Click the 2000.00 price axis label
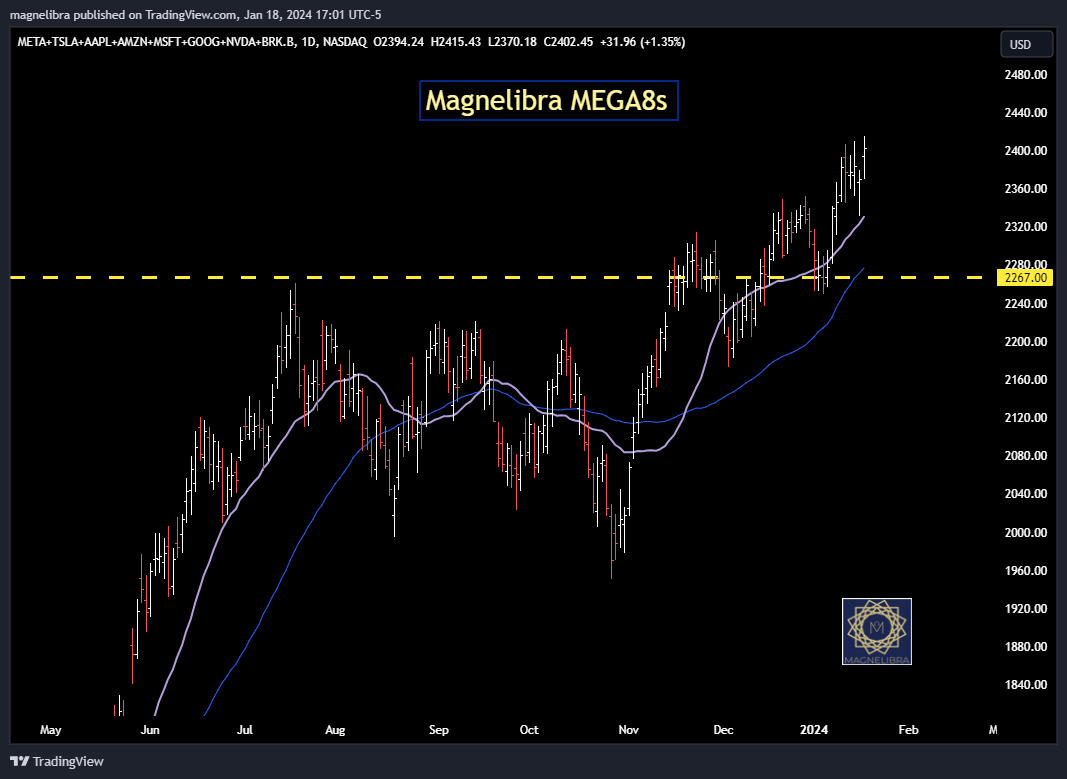This screenshot has height=779, width=1067. coord(1025,533)
